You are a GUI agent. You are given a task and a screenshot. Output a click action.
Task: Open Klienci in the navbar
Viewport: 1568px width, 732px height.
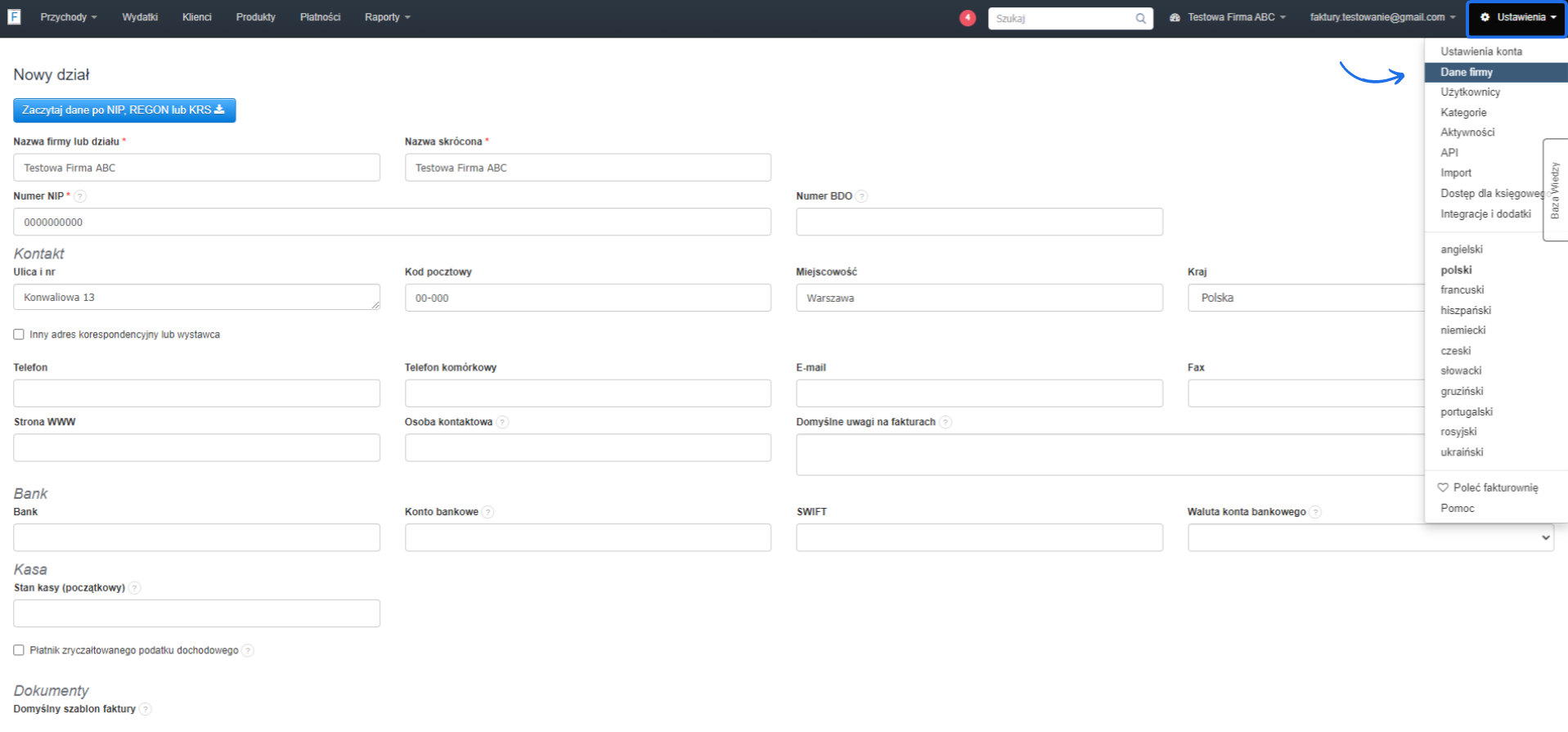(x=197, y=17)
